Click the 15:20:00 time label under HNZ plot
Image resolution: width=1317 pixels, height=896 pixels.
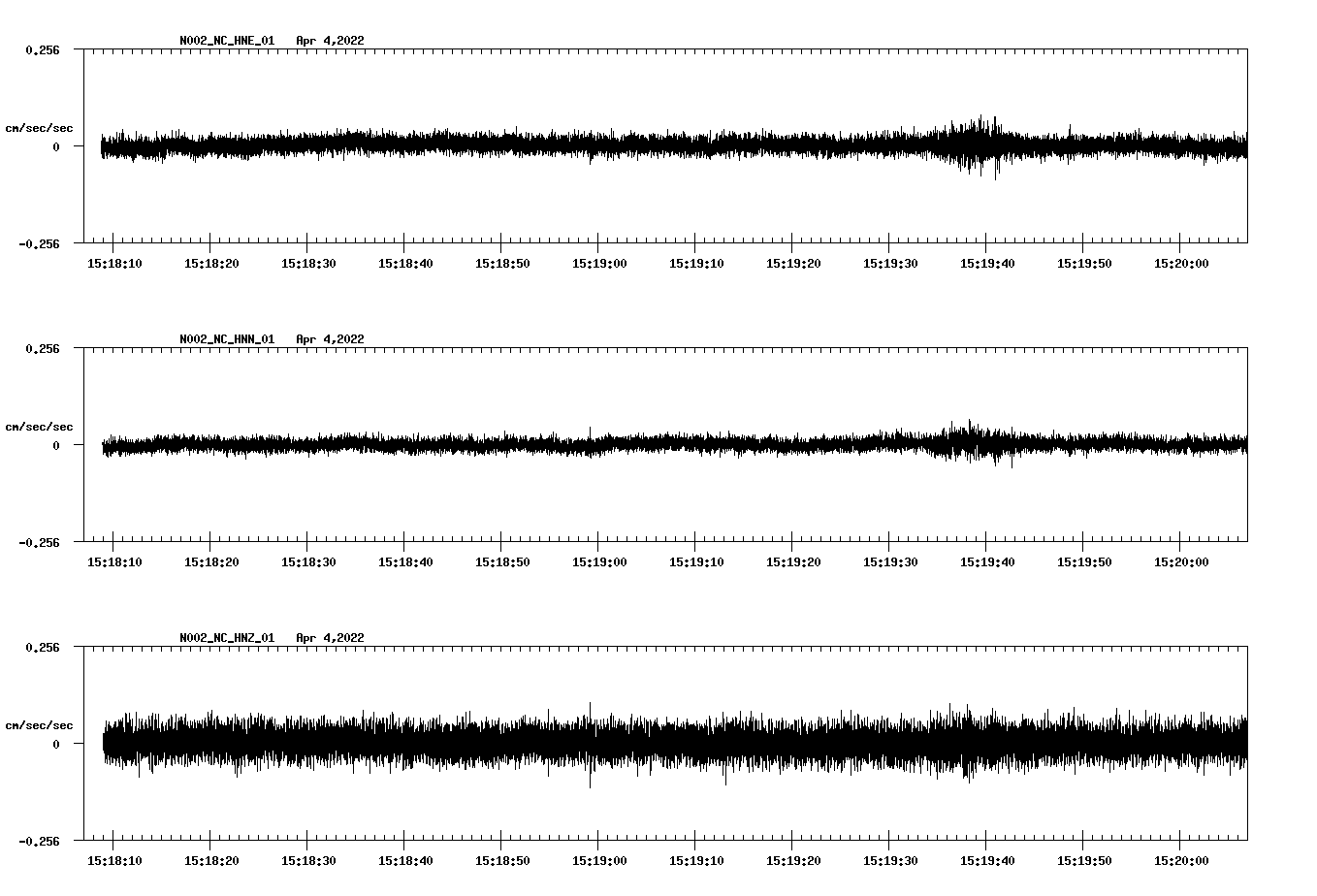pyautogui.click(x=1181, y=860)
